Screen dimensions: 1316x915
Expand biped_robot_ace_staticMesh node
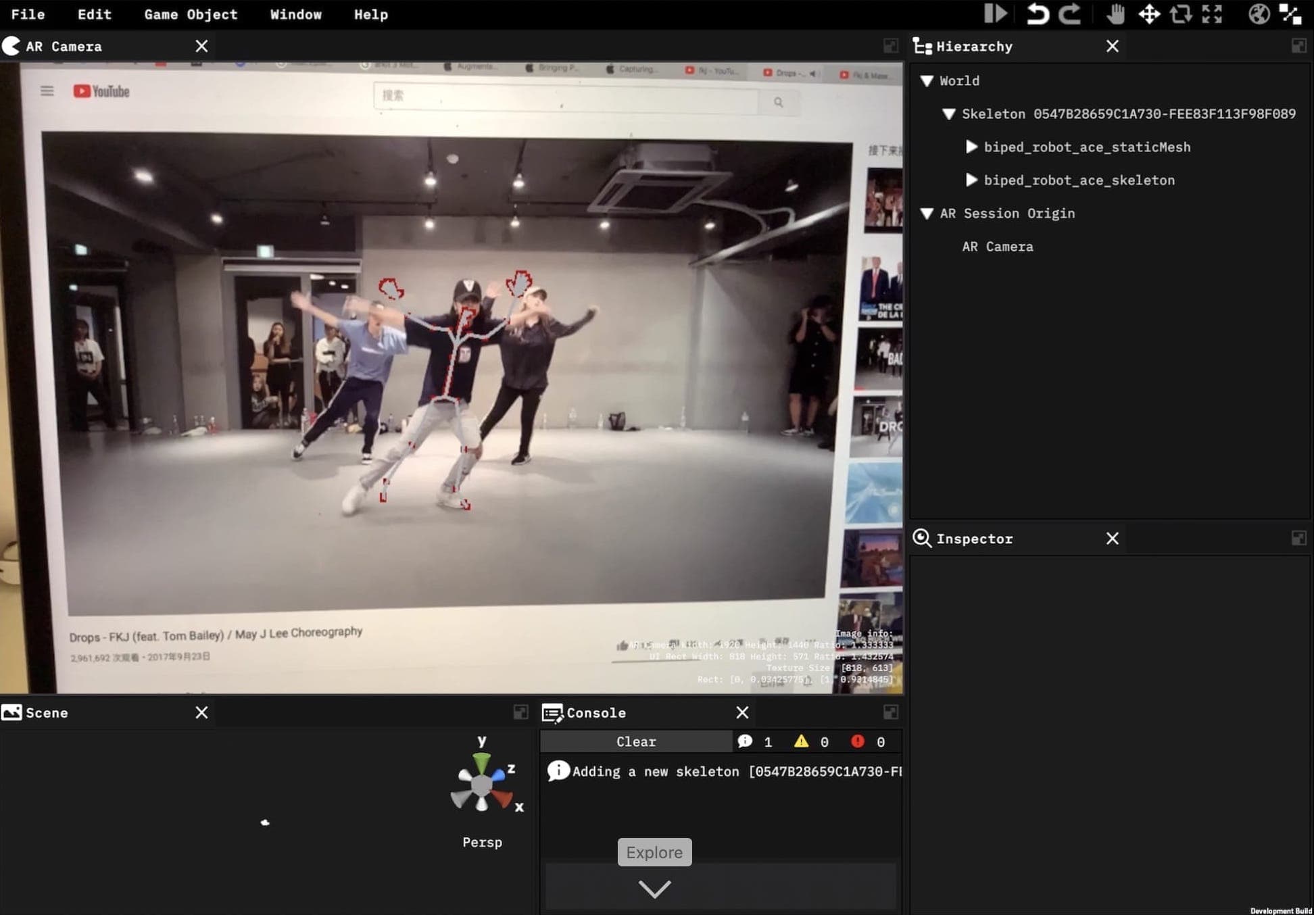tap(971, 147)
